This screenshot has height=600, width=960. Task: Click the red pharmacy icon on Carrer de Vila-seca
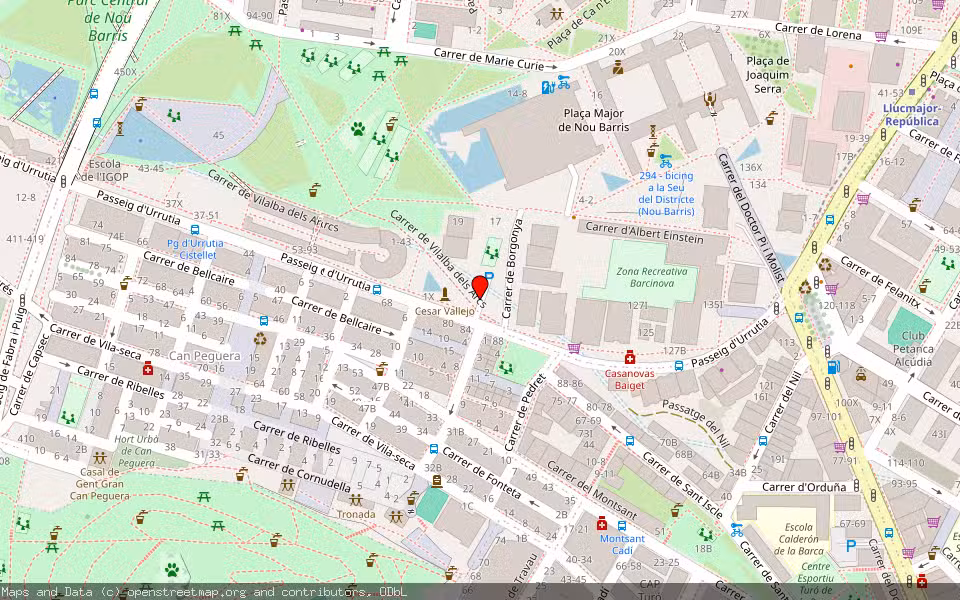tap(148, 369)
